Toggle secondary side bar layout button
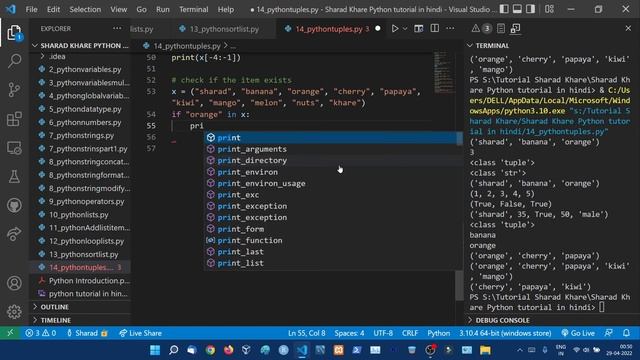This screenshot has height=360, width=640. [x=530, y=9]
